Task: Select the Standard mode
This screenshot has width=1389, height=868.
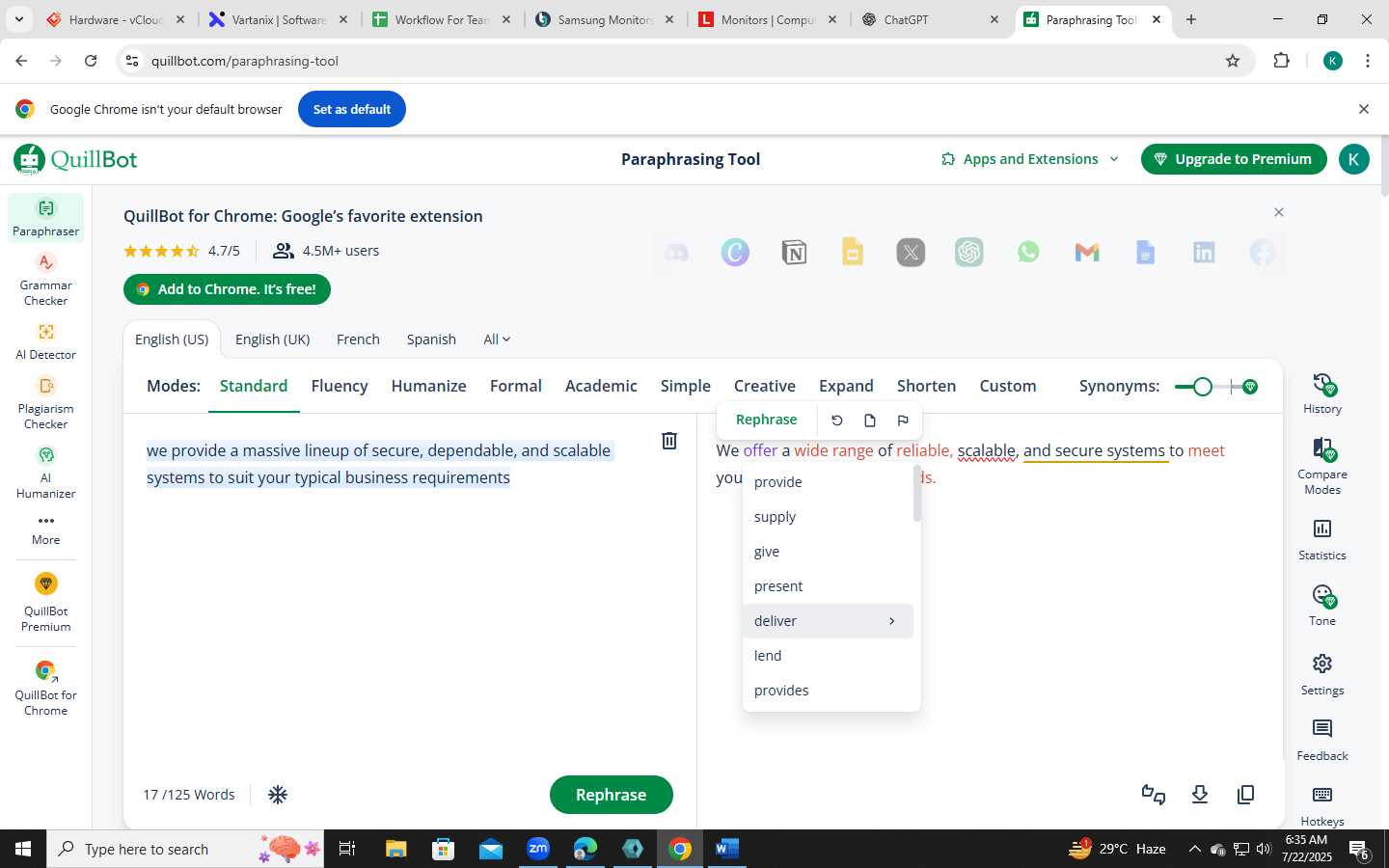Action: 254,386
